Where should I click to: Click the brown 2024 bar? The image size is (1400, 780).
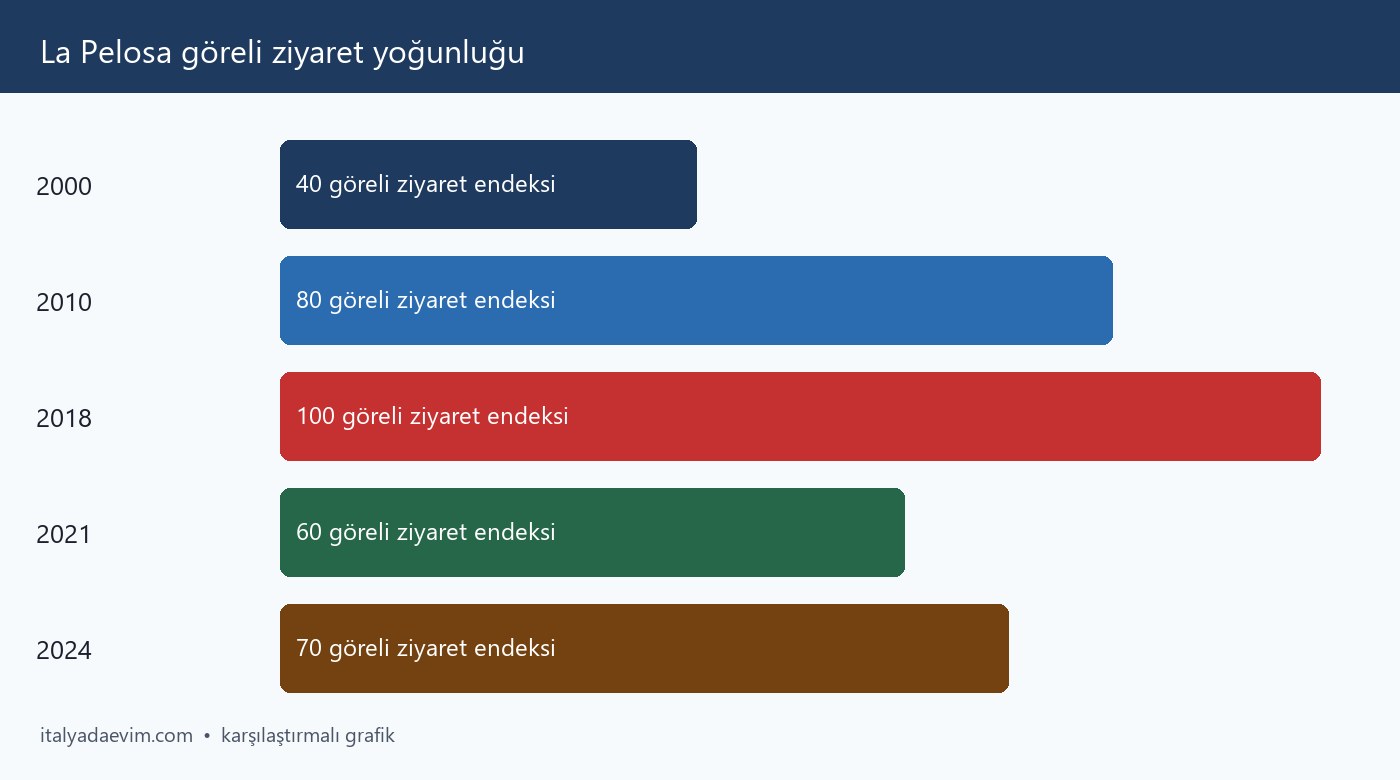pos(644,649)
